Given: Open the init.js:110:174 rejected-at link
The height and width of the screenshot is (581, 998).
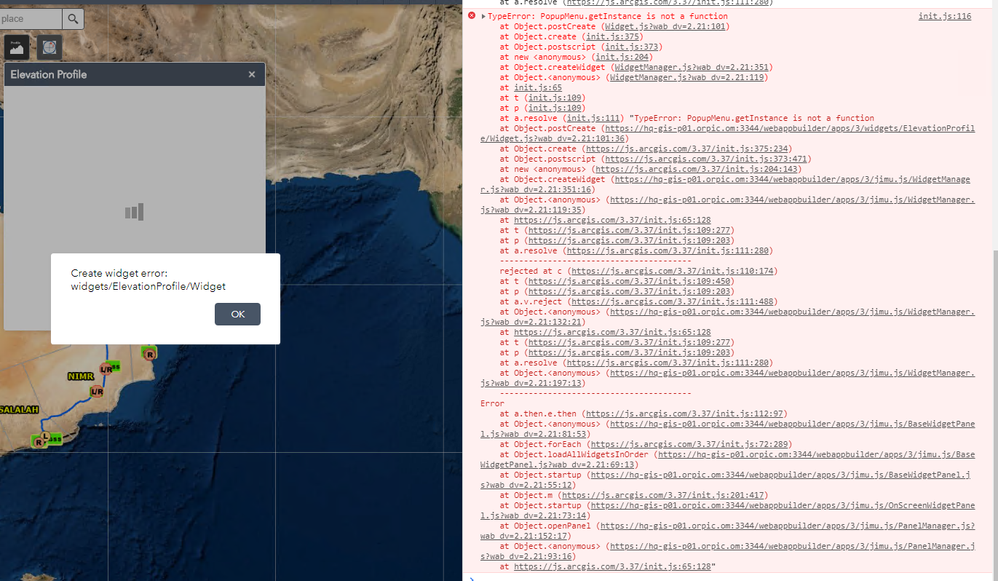Looking at the screenshot, I should coord(672,271).
